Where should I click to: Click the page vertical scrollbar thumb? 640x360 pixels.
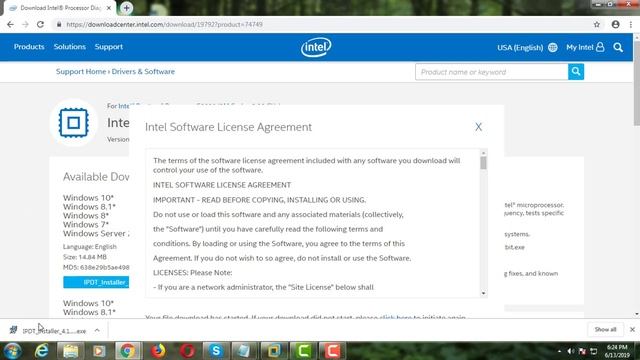click(x=637, y=84)
